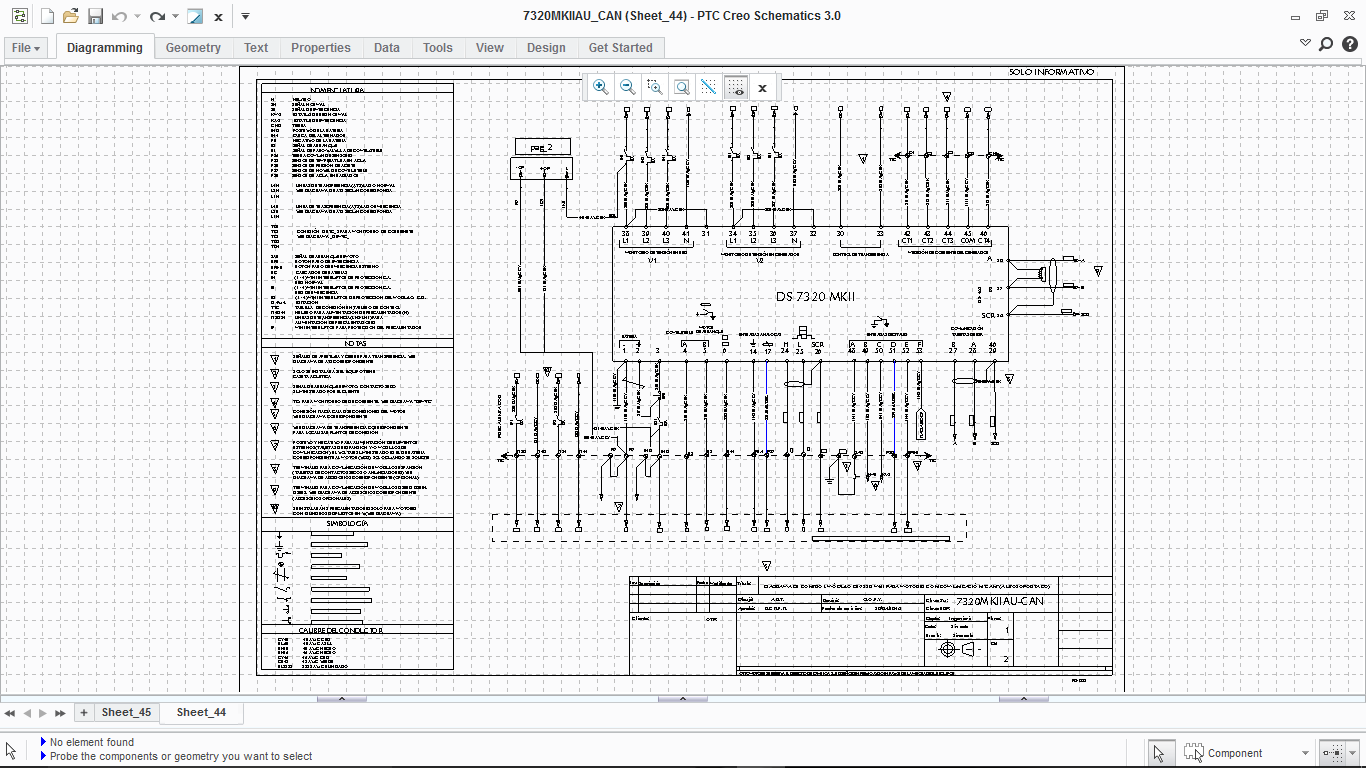1366x768 pixels.
Task: Click the Zoom In magnifier icon
Action: pyautogui.click(x=600, y=87)
